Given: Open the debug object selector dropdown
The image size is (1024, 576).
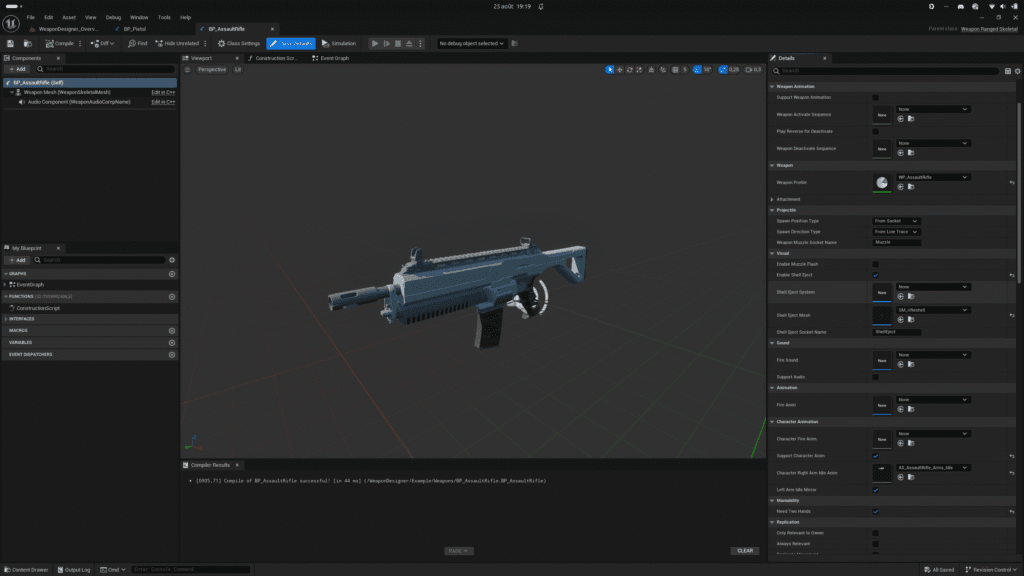Looking at the screenshot, I should click(x=471, y=44).
